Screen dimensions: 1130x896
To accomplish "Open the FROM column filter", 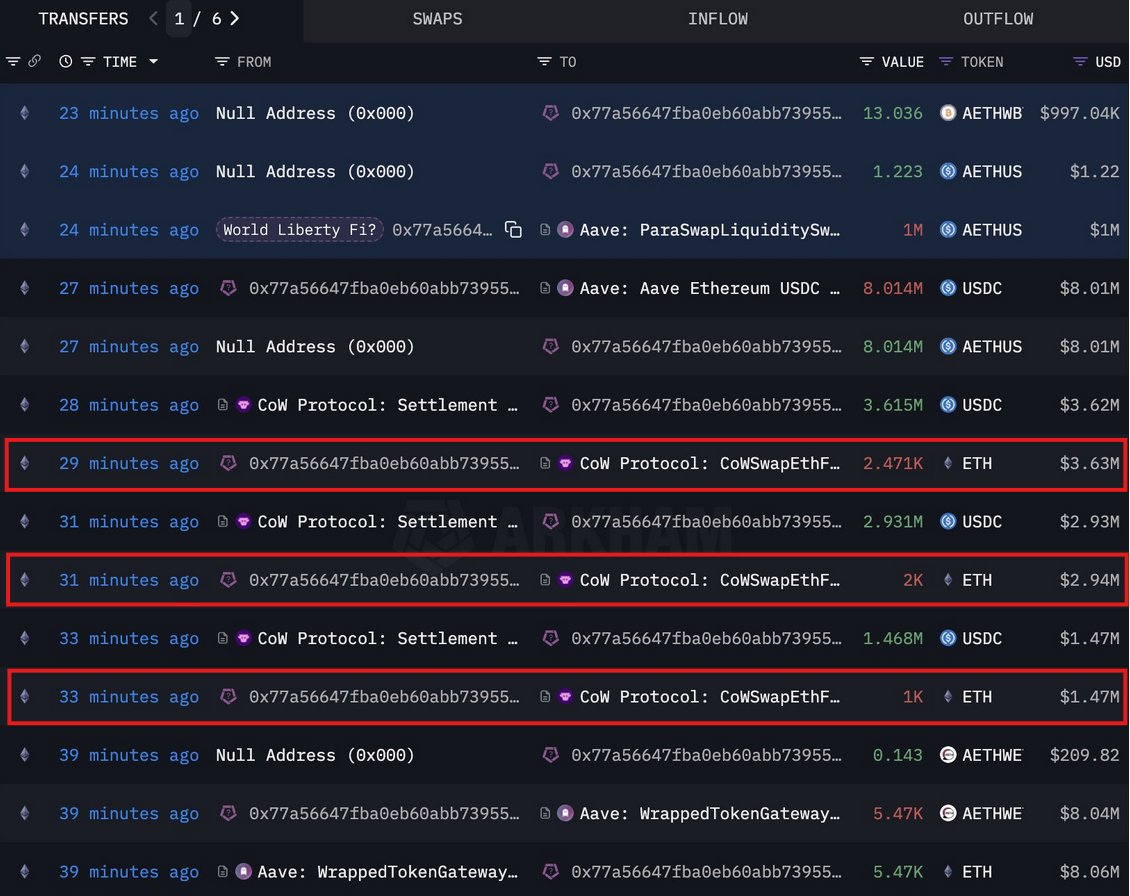I will (x=222, y=62).
